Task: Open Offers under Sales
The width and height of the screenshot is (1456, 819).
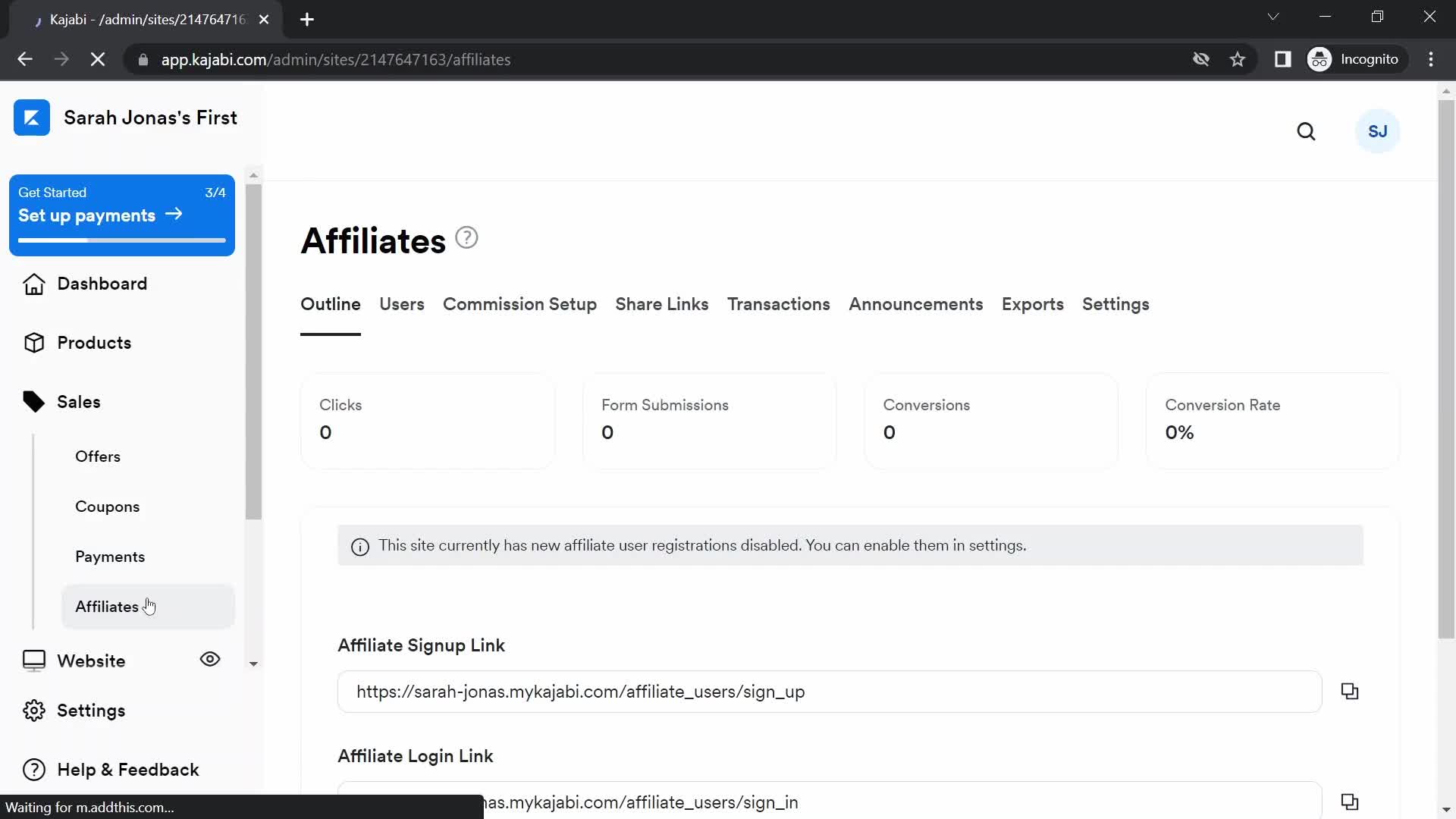Action: tap(98, 457)
